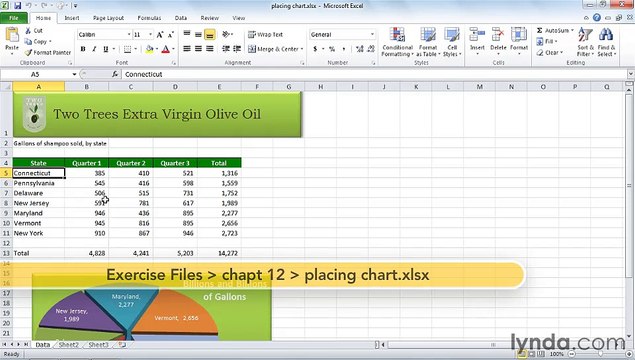635x360 pixels.
Task: Toggle Middle Align
Action: pos(198,34)
